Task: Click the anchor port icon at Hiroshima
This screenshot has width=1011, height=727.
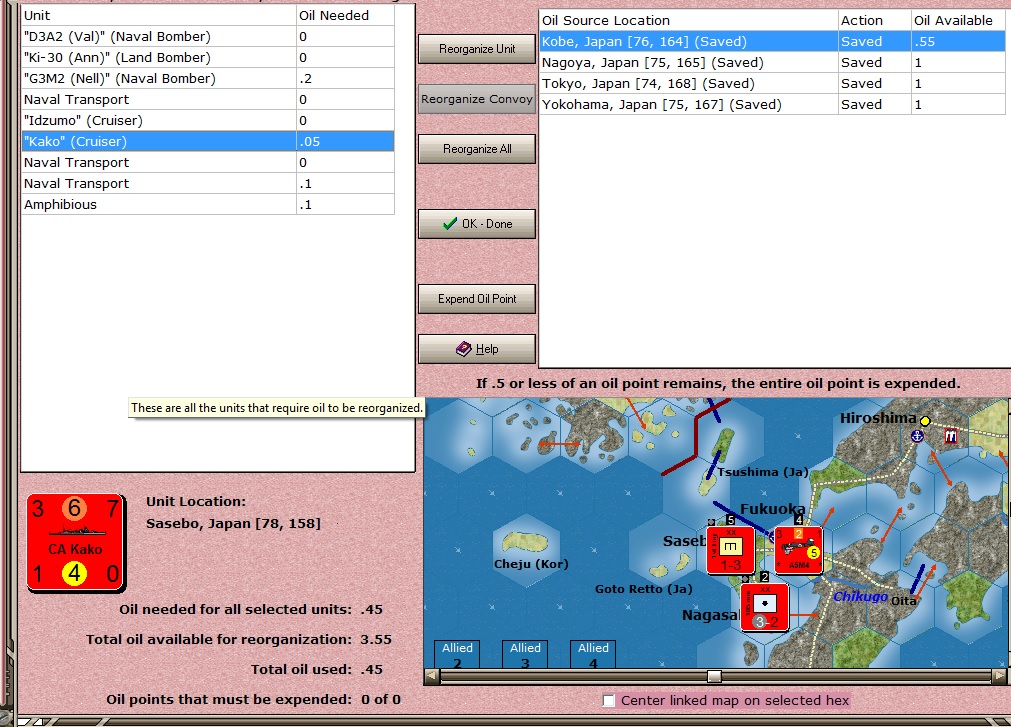Action: [x=917, y=436]
